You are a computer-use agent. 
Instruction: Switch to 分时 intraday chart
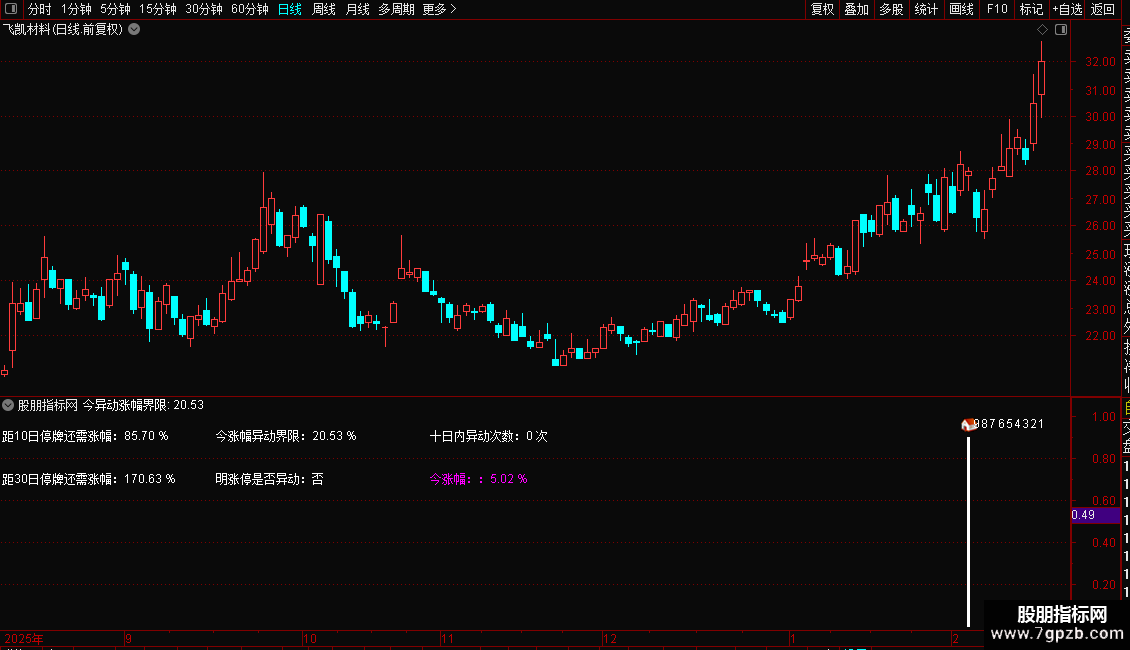point(40,9)
